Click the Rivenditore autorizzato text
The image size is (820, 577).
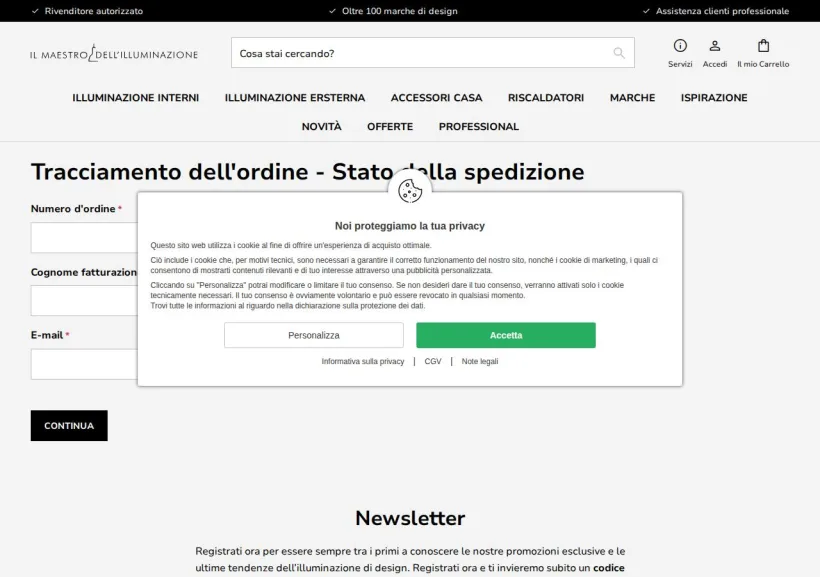(94, 11)
